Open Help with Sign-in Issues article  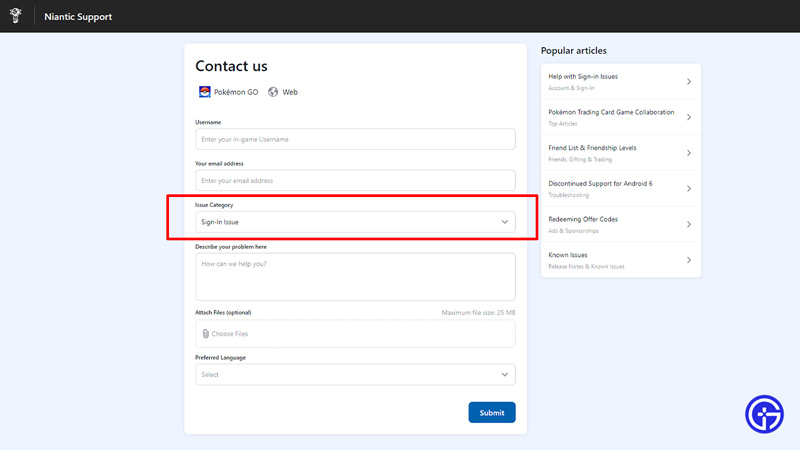(x=621, y=82)
